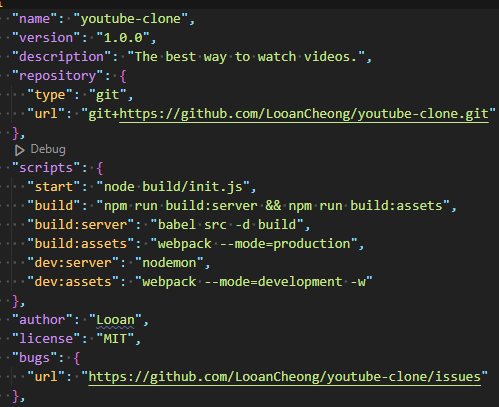Click the "repository" key

[x=58, y=76]
